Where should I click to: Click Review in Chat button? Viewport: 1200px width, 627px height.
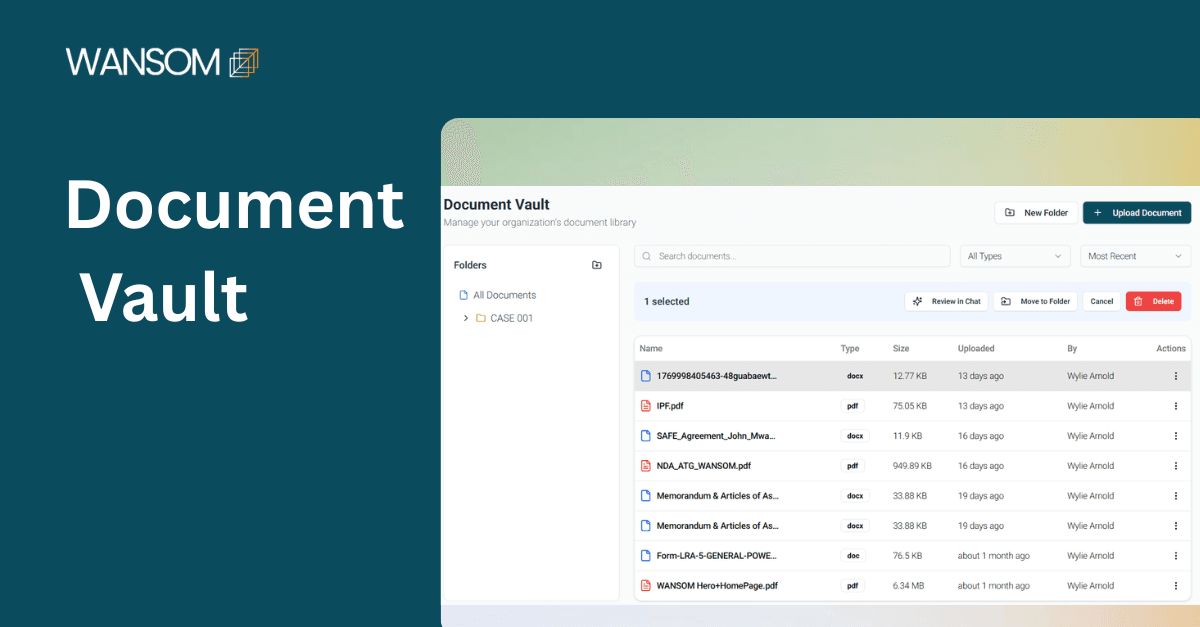(946, 301)
